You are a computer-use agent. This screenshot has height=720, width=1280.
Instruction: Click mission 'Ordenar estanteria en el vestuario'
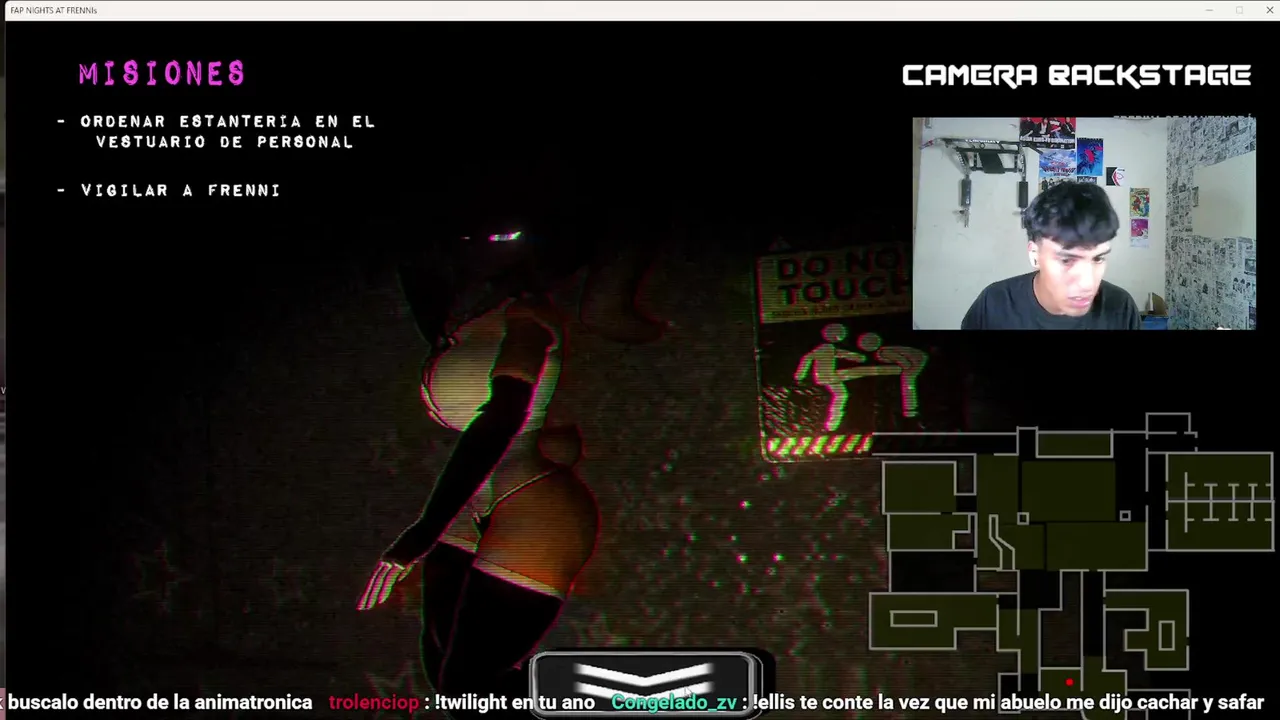tap(217, 131)
